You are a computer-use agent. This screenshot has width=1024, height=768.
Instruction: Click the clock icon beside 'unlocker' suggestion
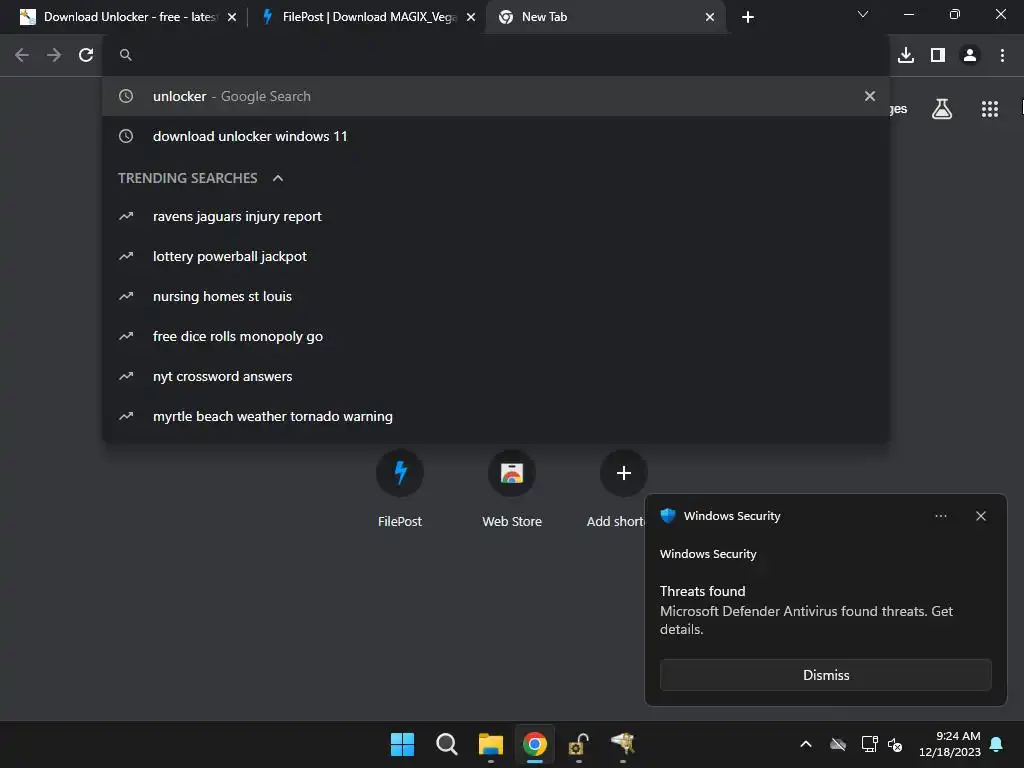pyautogui.click(x=126, y=96)
